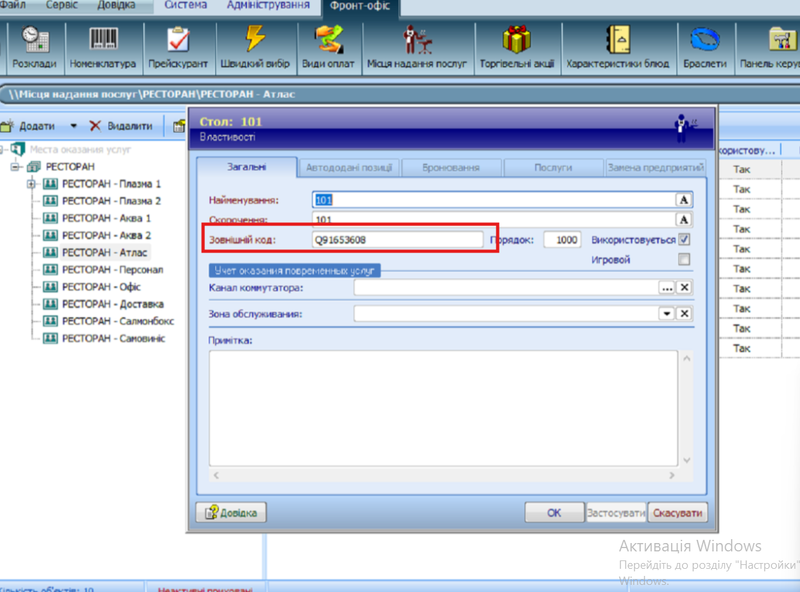This screenshot has height=592, width=800.
Task: Click the Зовнішній код input field
Action: [397, 239]
